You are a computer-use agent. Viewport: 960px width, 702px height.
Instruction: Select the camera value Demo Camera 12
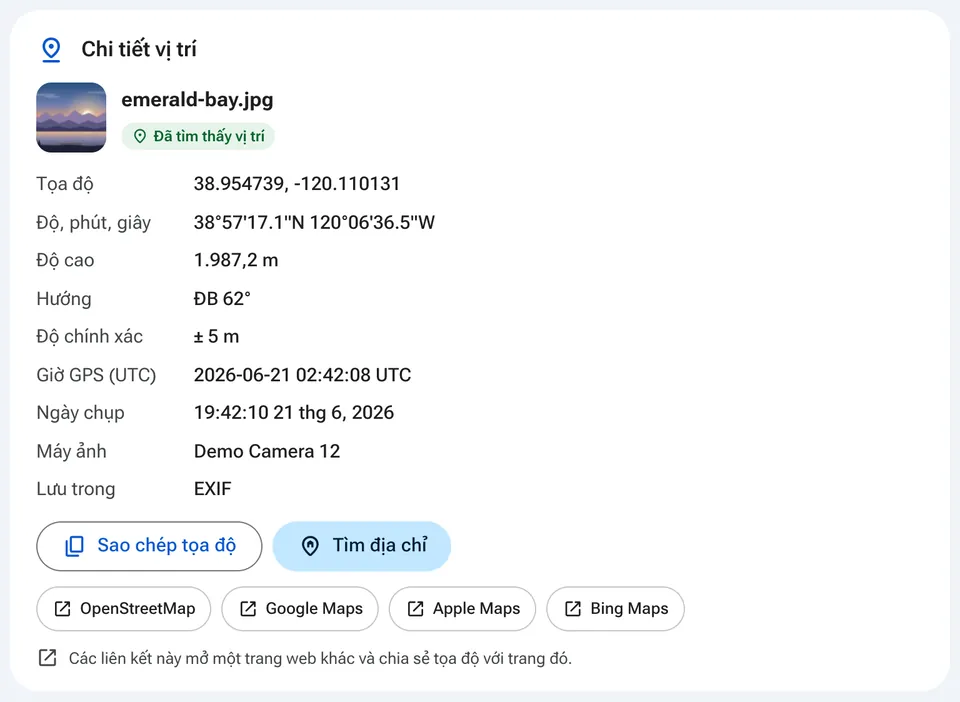tap(267, 451)
